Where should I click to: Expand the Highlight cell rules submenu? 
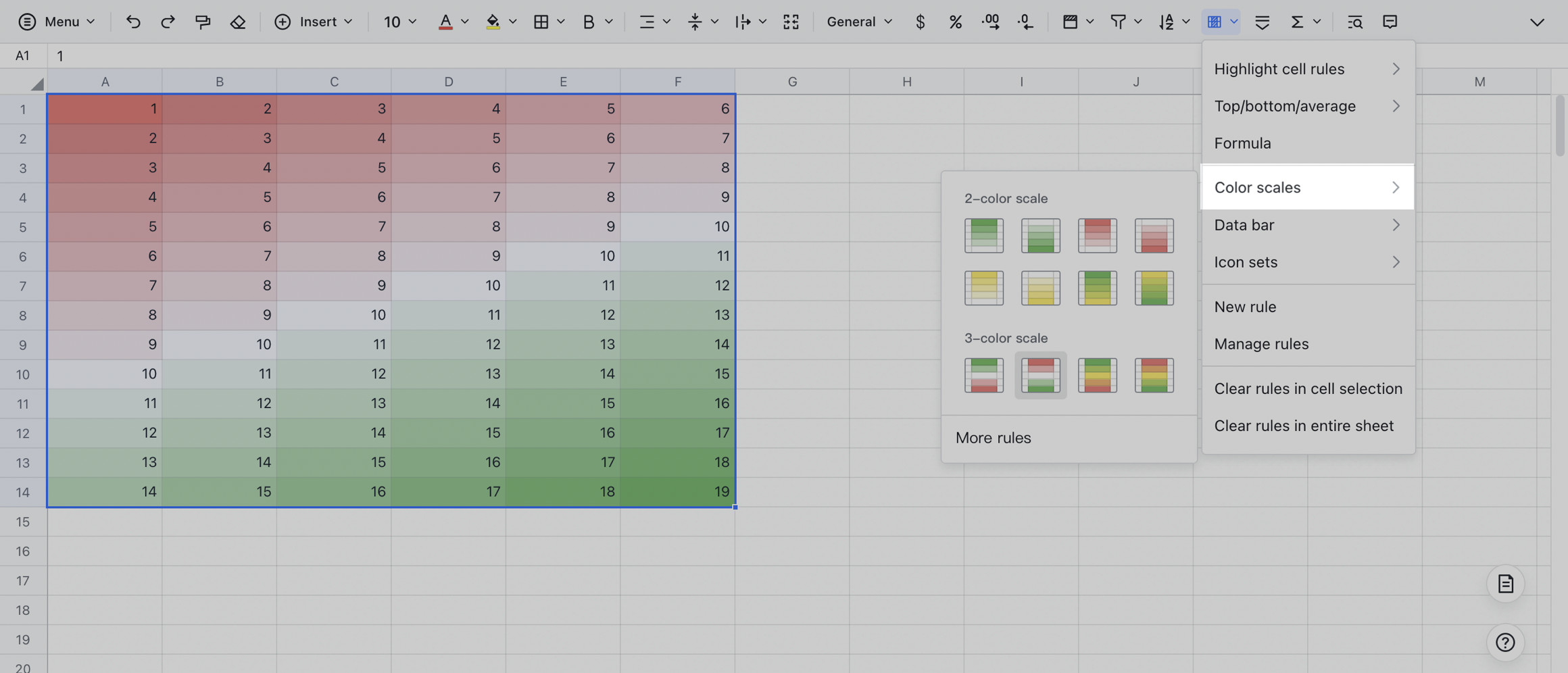tap(1279, 69)
